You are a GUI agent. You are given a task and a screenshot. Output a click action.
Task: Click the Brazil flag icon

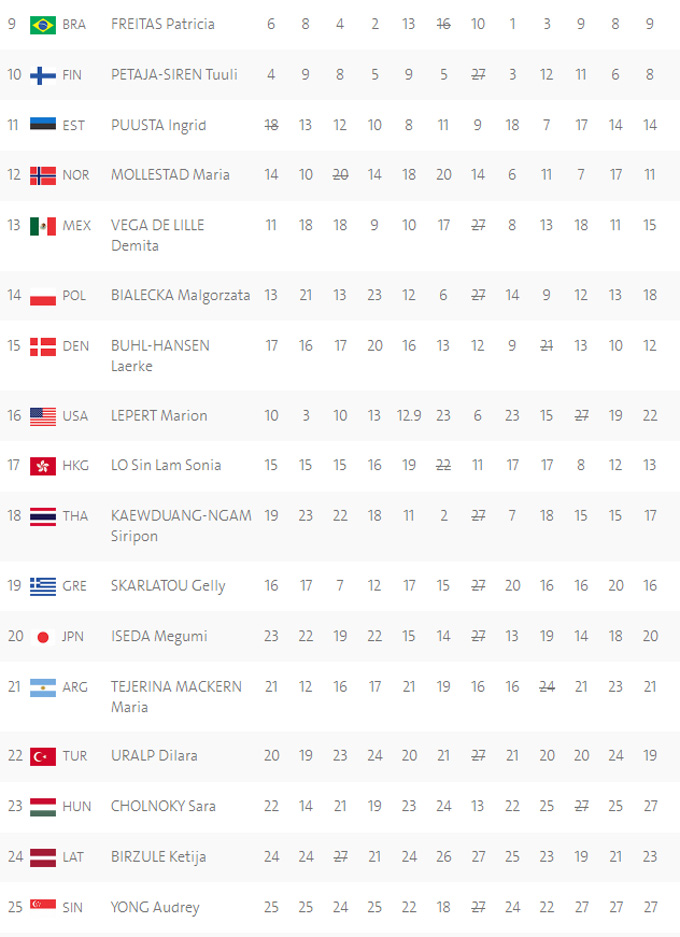point(43,24)
